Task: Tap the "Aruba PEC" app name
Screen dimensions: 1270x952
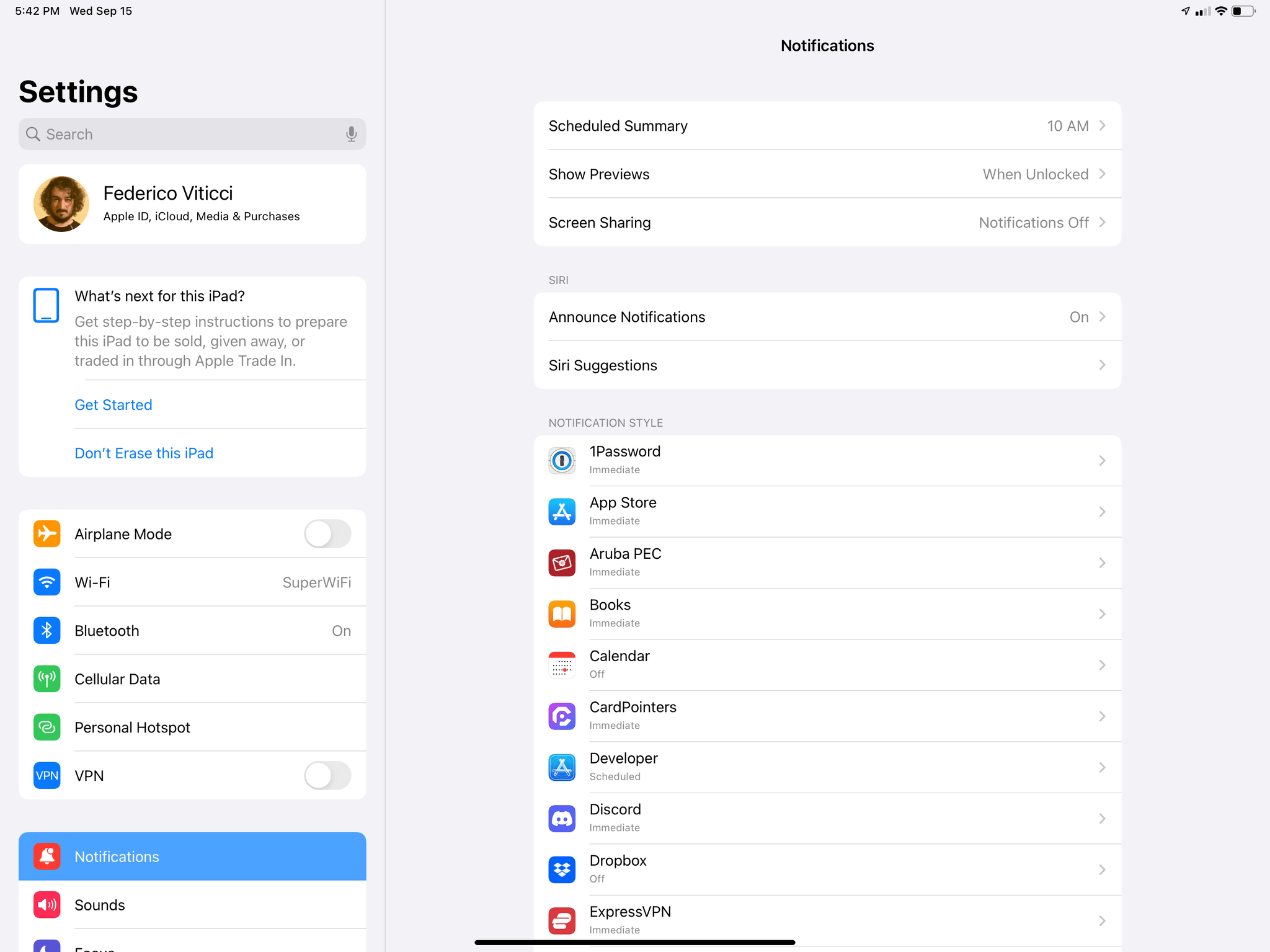Action: (x=625, y=554)
